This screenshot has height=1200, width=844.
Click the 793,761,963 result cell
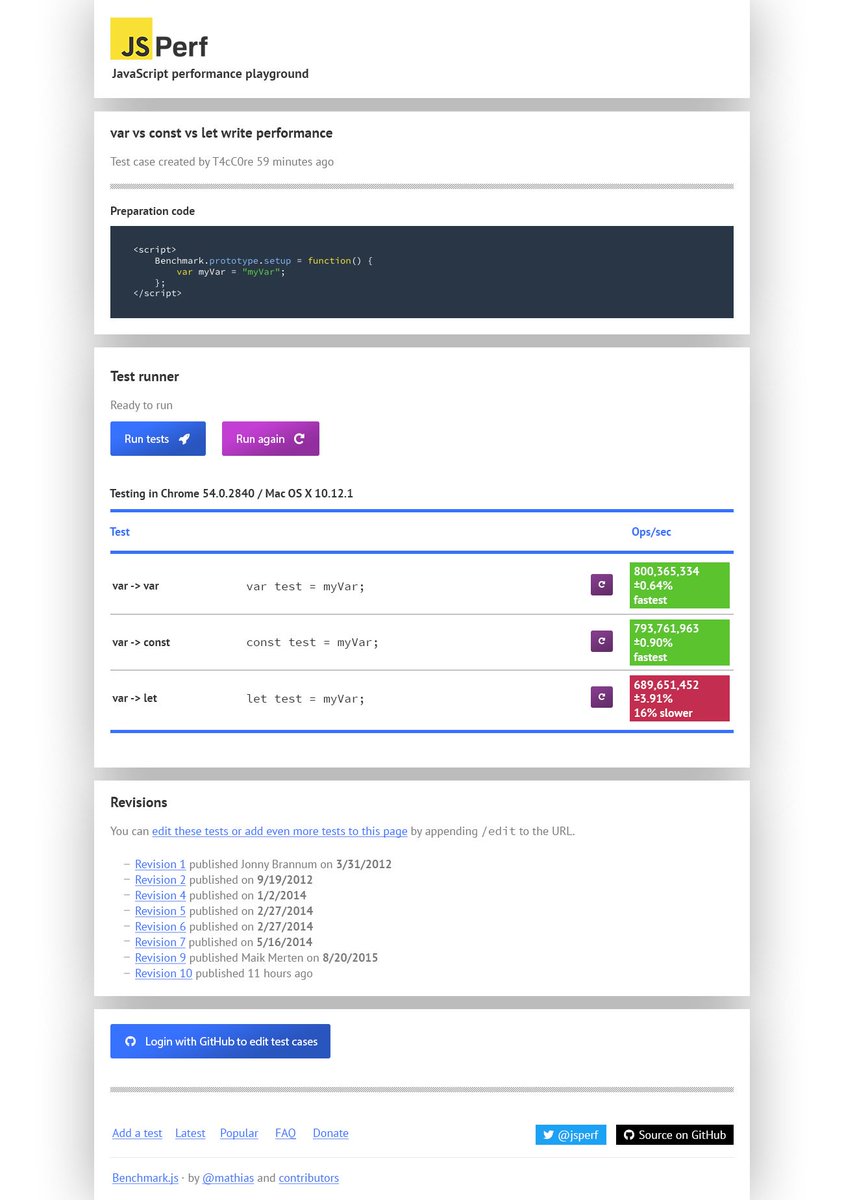tap(680, 641)
